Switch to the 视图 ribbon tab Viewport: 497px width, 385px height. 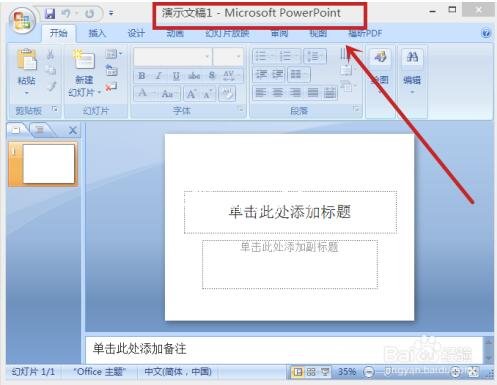coord(318,33)
